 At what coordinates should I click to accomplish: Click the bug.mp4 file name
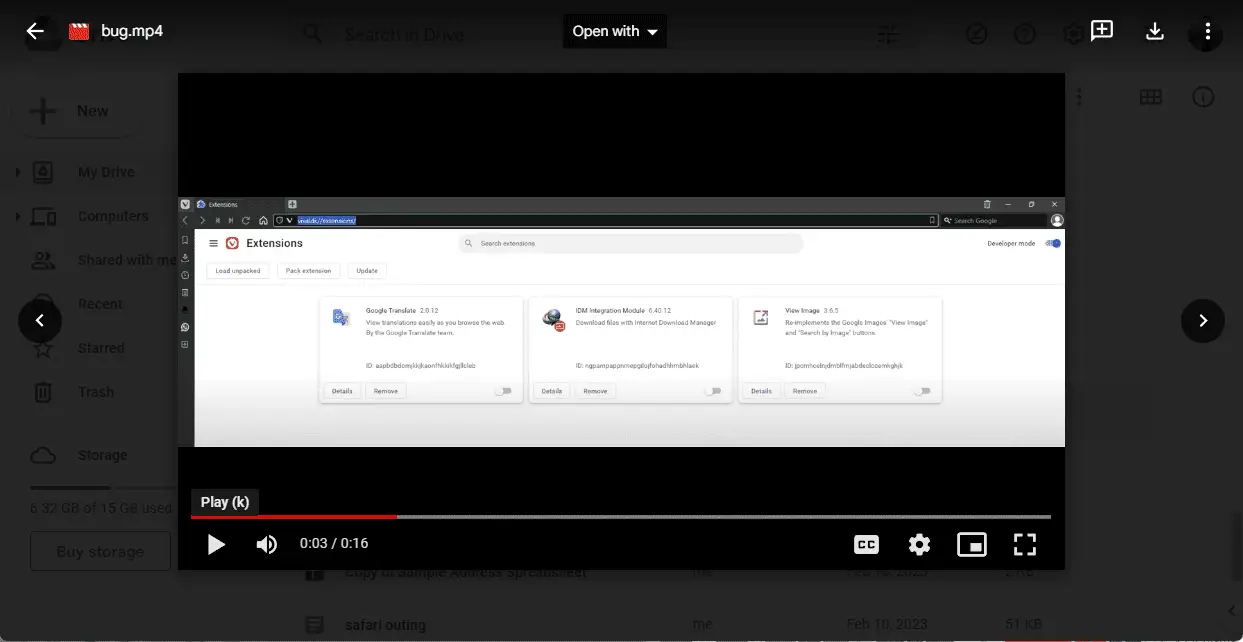click(x=132, y=31)
